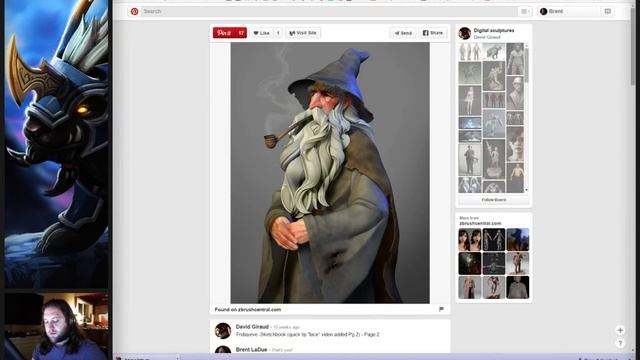
Task: Like this pin with the heart button
Action: [261, 33]
